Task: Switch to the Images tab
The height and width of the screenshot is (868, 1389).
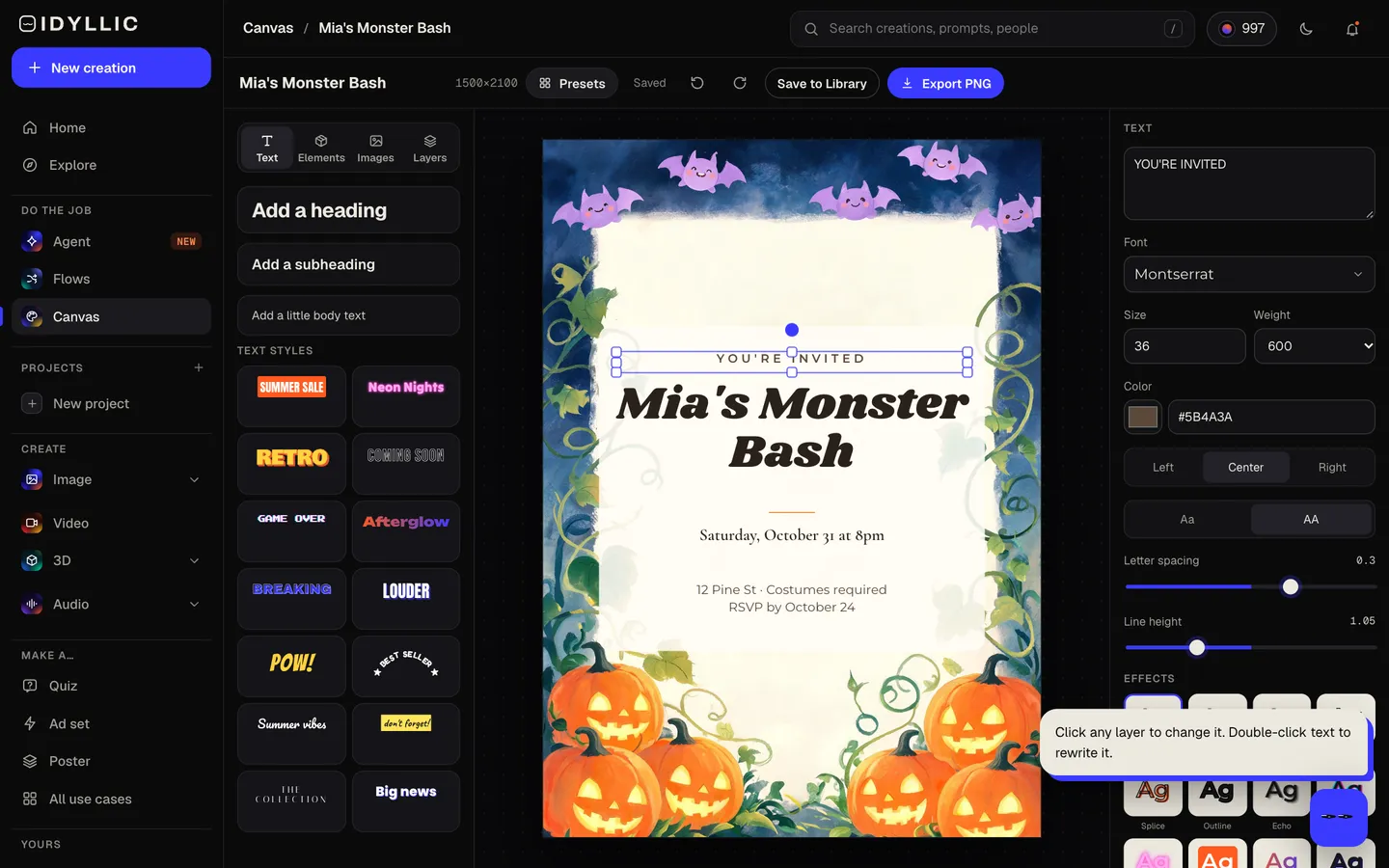Action: 375,148
